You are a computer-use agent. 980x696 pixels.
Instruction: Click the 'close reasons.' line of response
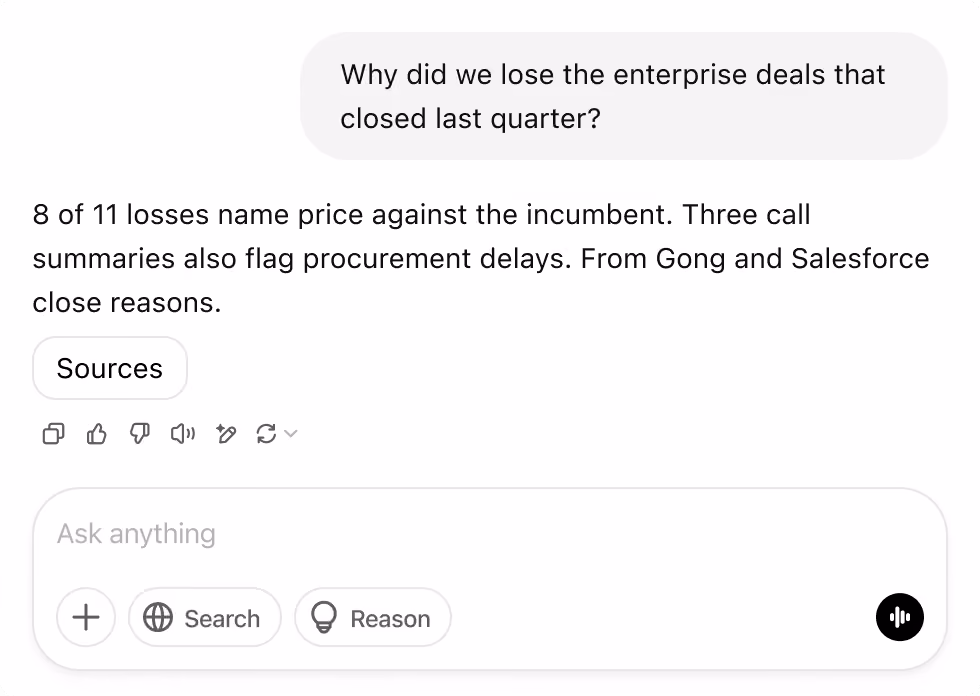(x=128, y=303)
